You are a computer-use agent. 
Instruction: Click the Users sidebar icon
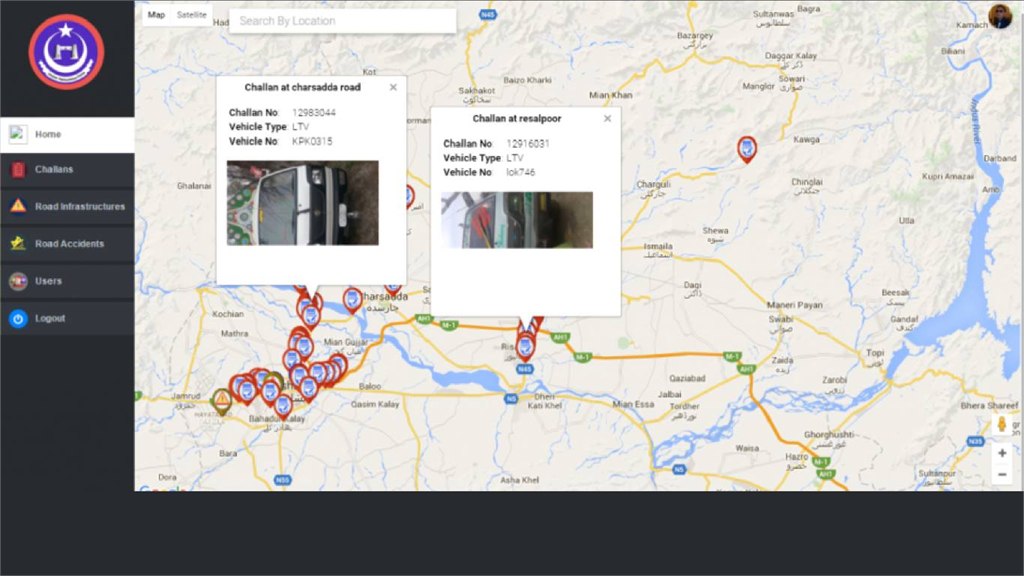(18, 281)
